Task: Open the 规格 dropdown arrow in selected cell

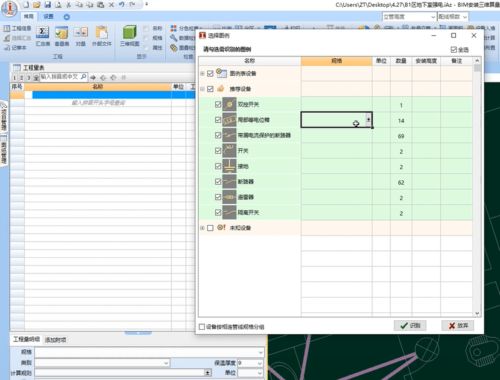Action: click(x=368, y=119)
